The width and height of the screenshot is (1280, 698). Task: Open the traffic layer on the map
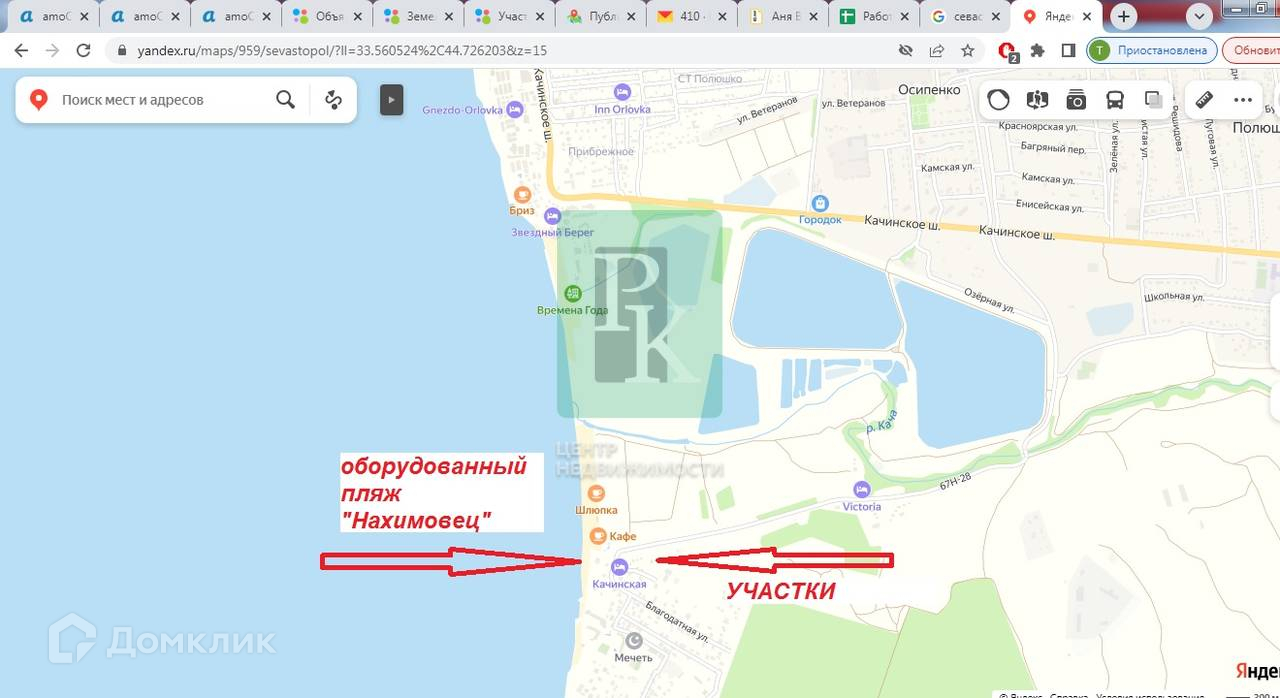(x=998, y=99)
